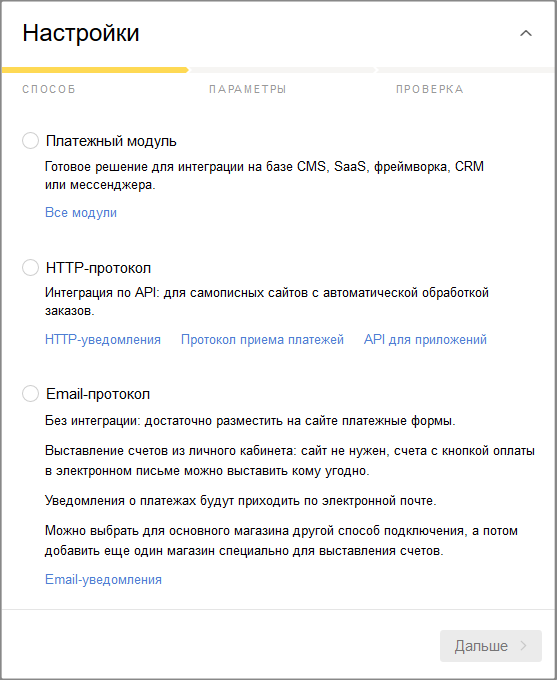Go to the ПАРАМЕТРЫ step
This screenshot has height=680, width=557.
pos(247,89)
